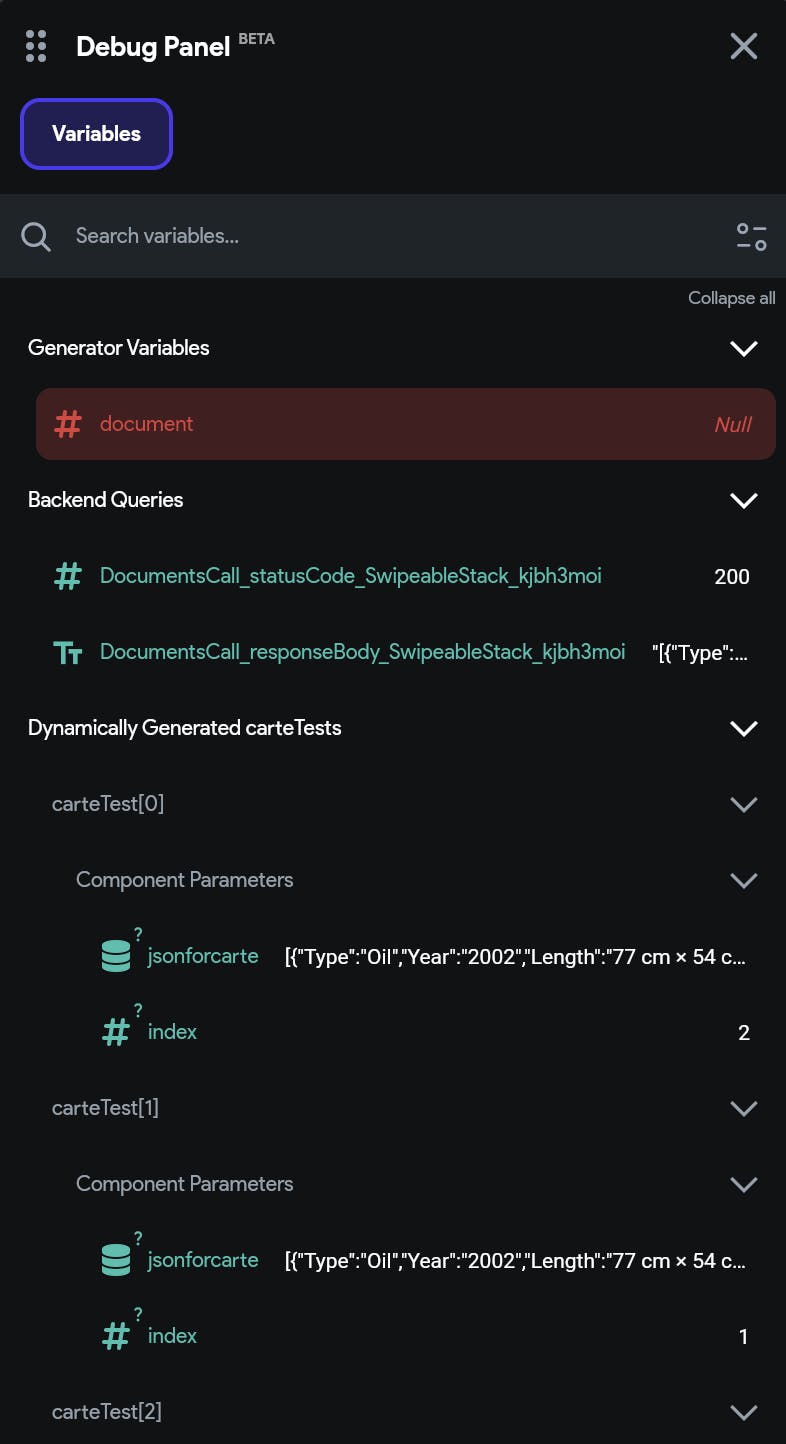The image size is (786, 1444).
Task: Collapse Dynamically Generated carteTests section
Action: [744, 728]
